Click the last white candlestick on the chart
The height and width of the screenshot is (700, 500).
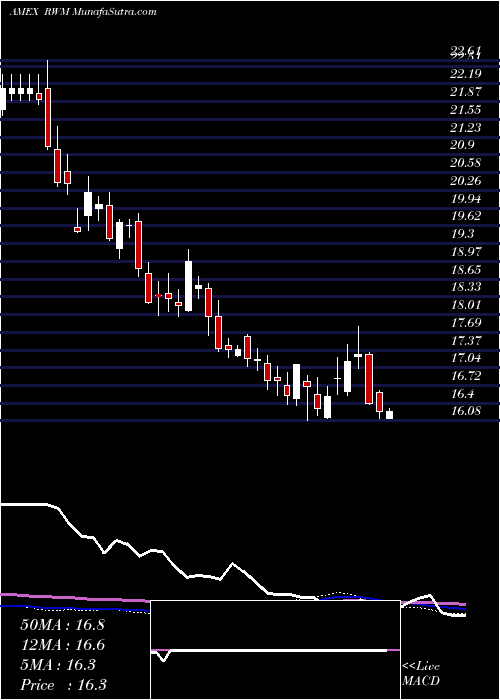pos(390,414)
